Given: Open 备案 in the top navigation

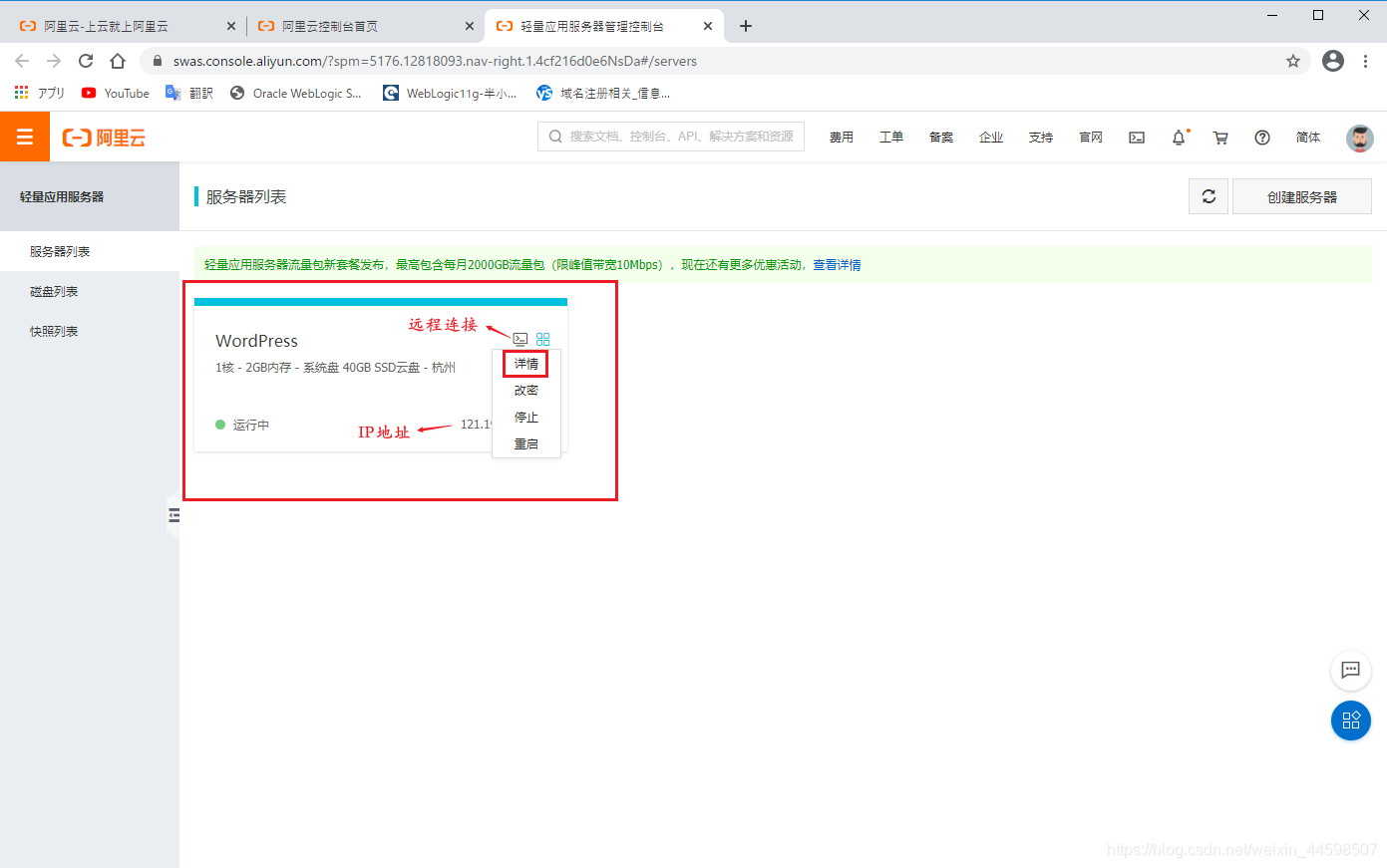Looking at the screenshot, I should point(941,138).
